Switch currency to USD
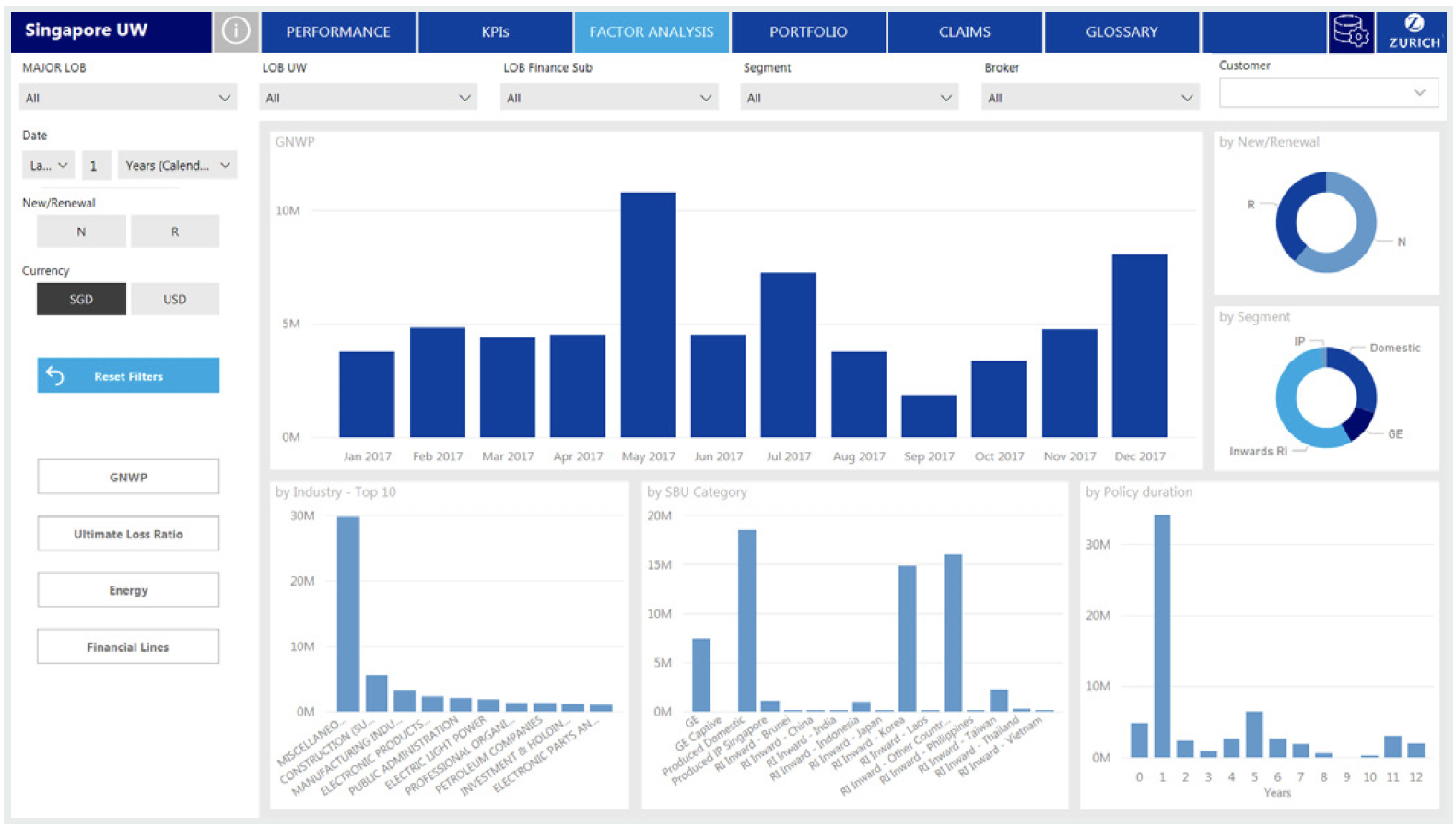 (x=175, y=300)
